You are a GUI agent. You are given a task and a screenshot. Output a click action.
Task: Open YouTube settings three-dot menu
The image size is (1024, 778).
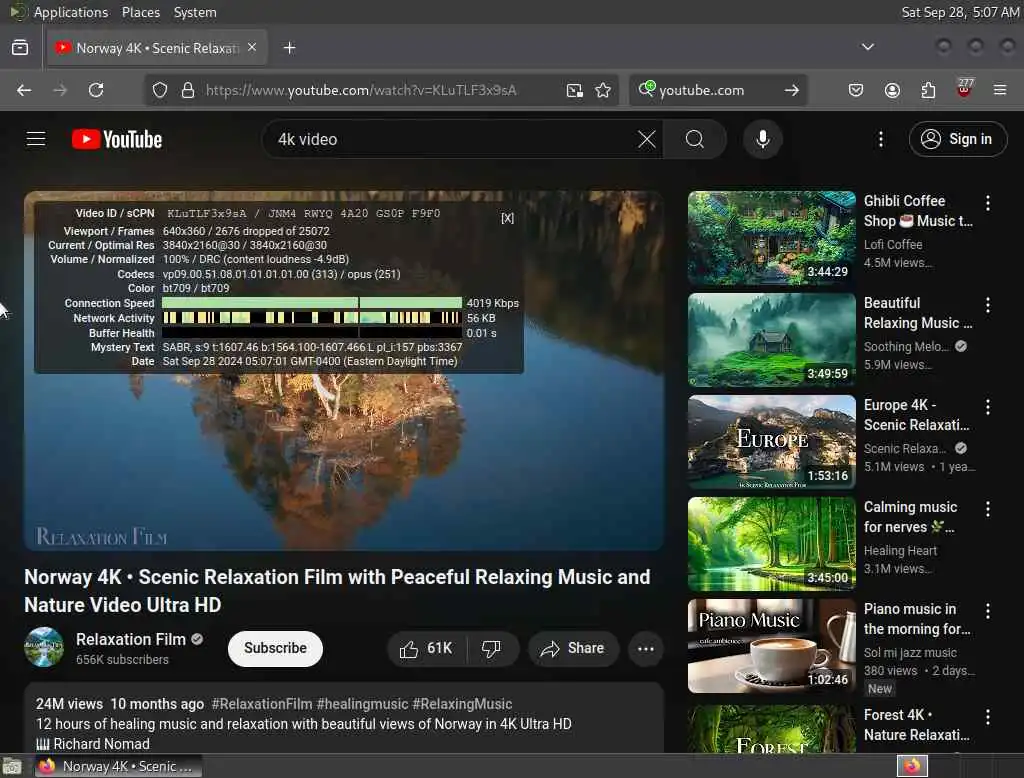[881, 139]
